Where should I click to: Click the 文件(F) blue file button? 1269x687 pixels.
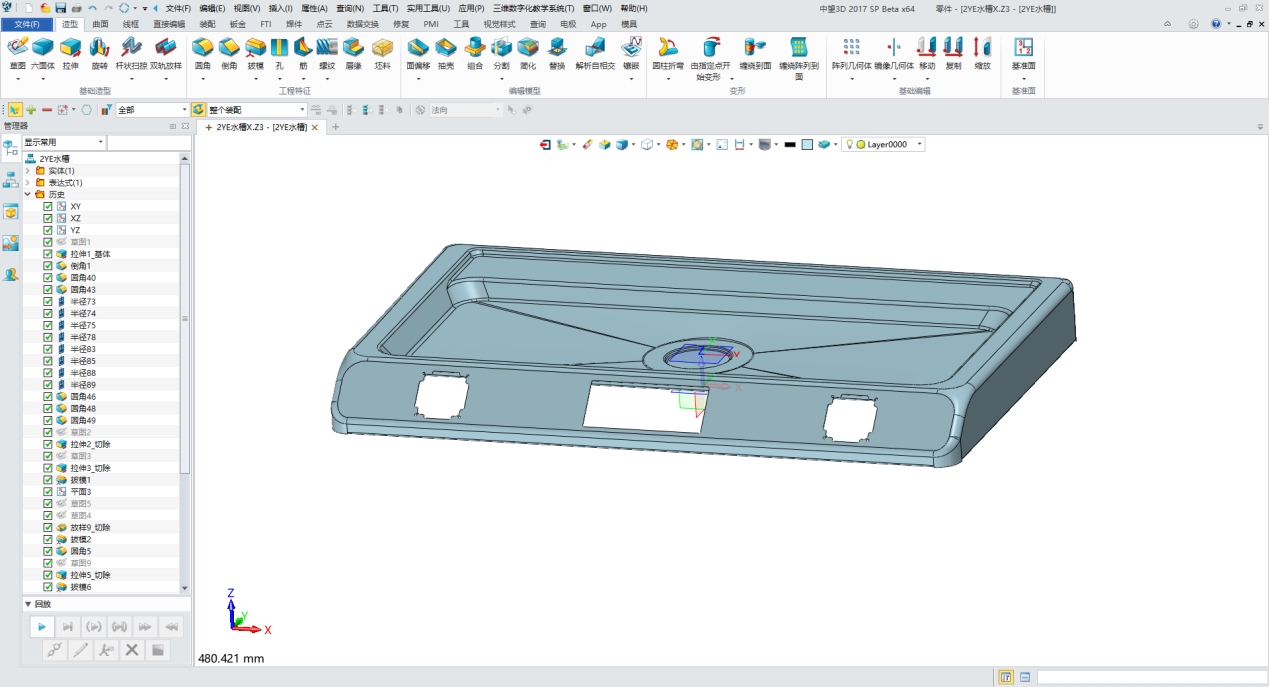tap(27, 24)
